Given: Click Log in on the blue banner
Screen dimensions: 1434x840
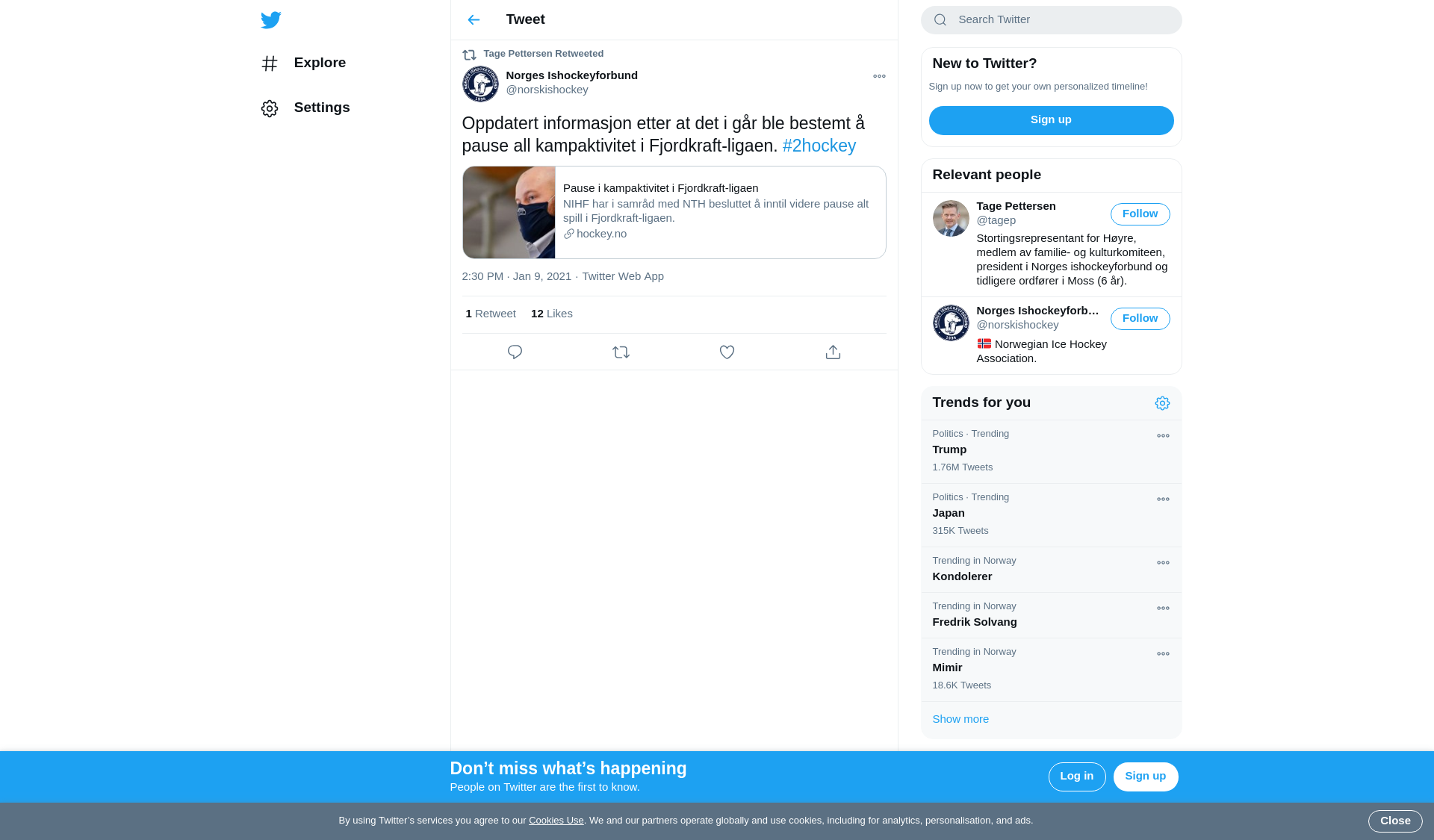Looking at the screenshot, I should point(1076,777).
